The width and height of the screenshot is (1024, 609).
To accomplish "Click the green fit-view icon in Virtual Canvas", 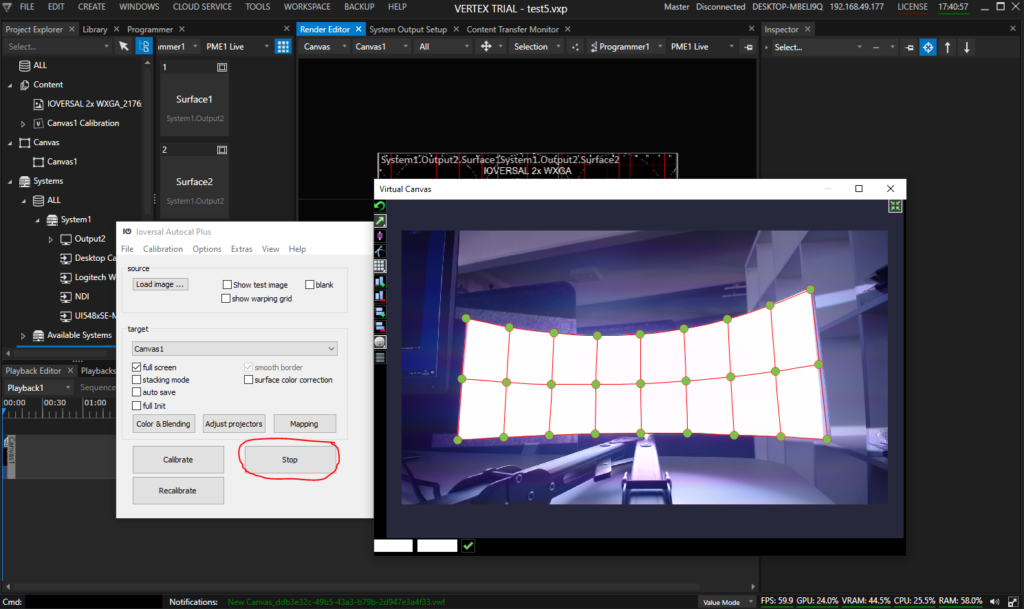I will (x=895, y=206).
